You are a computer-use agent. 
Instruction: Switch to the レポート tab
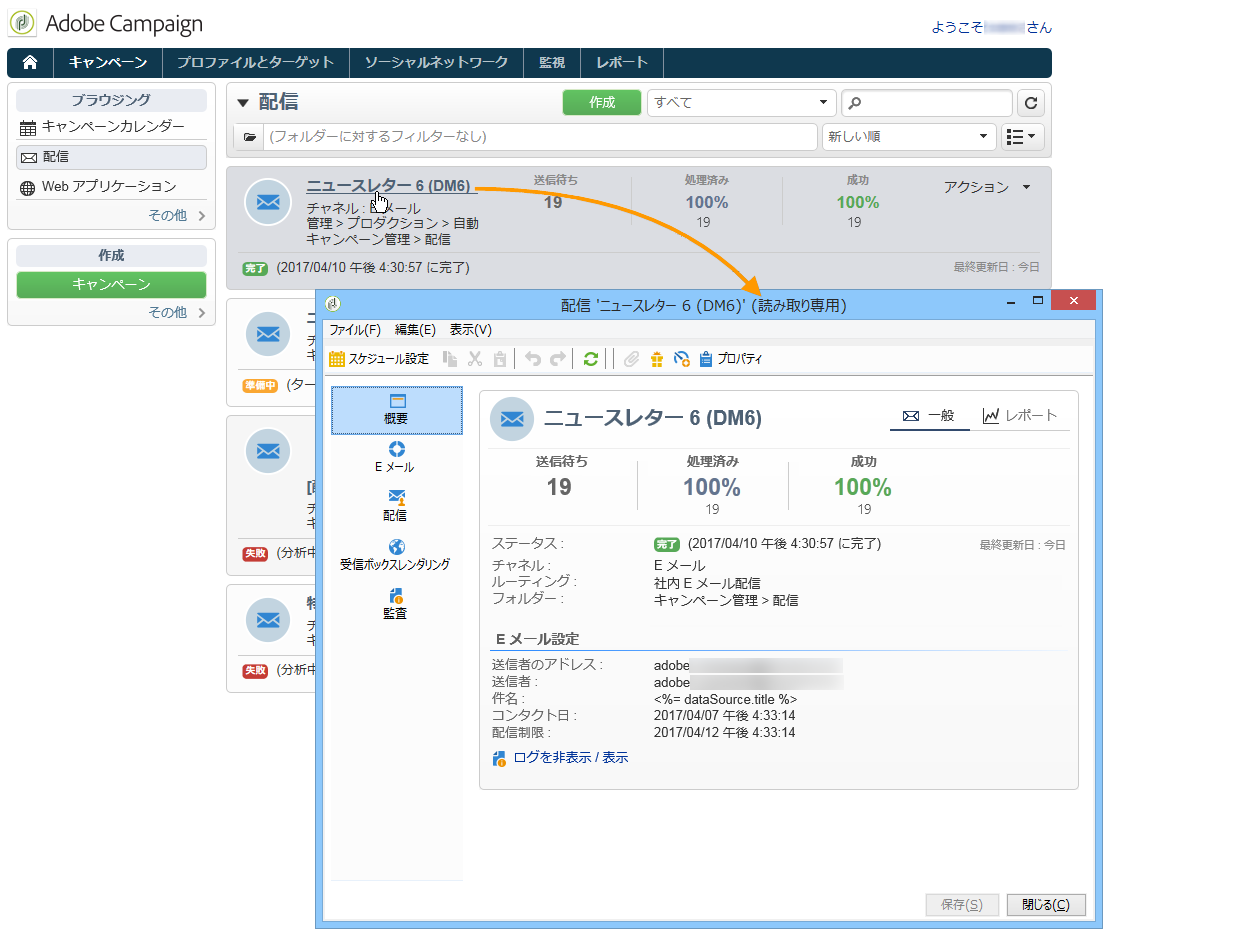[1020, 416]
